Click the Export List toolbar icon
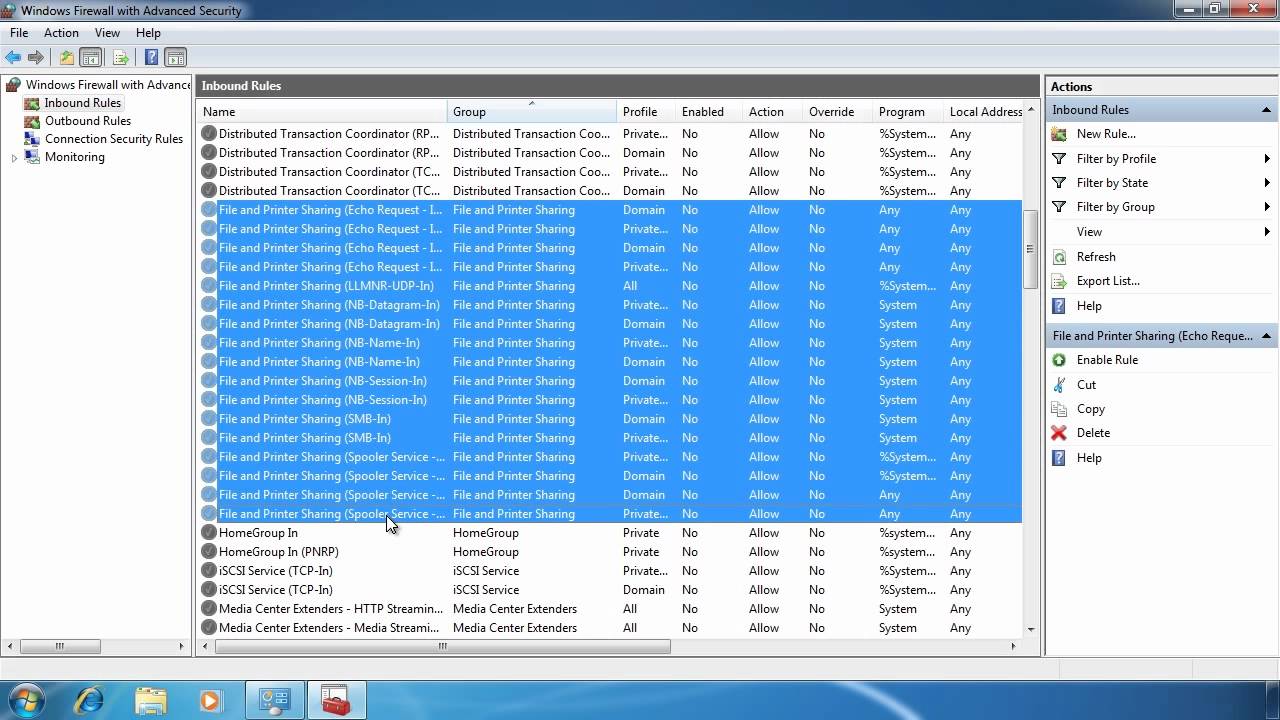 [x=120, y=57]
